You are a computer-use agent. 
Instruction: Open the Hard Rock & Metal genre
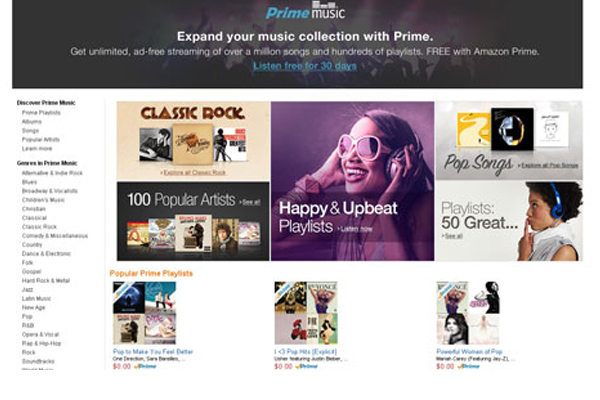click(x=46, y=281)
